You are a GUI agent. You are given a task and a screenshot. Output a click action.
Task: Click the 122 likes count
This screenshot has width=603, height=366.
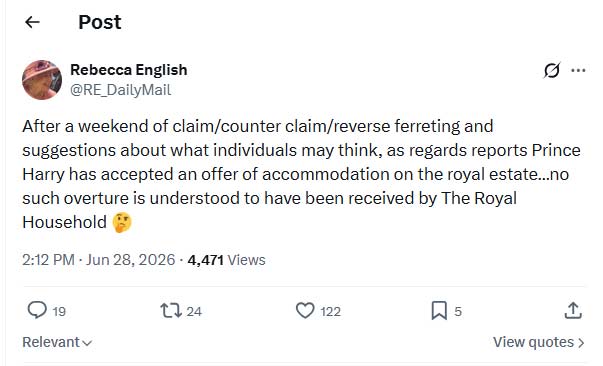tap(330, 311)
